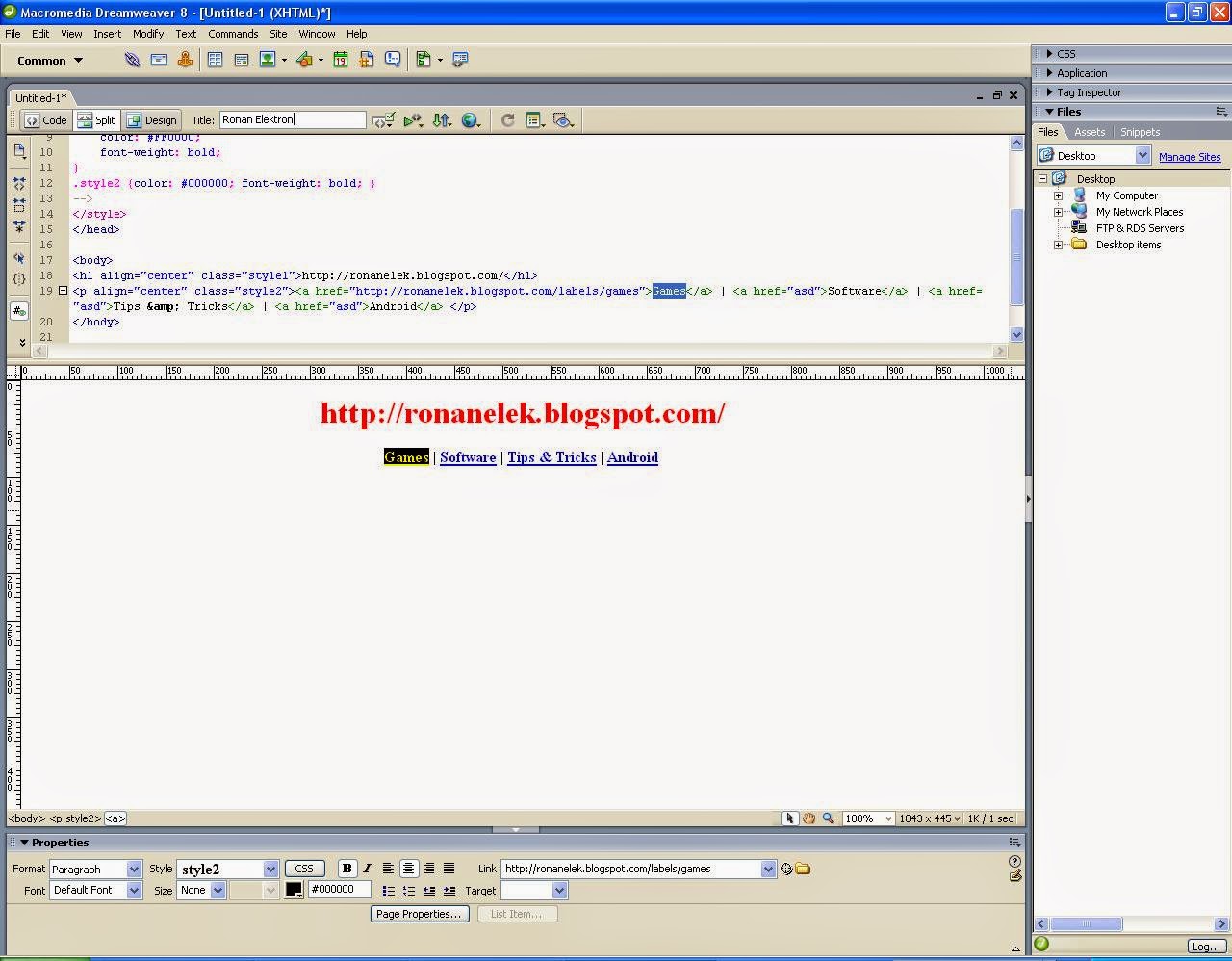Open the 100% zoom level dropdown
1232x961 pixels.
pyautogui.click(x=888, y=818)
